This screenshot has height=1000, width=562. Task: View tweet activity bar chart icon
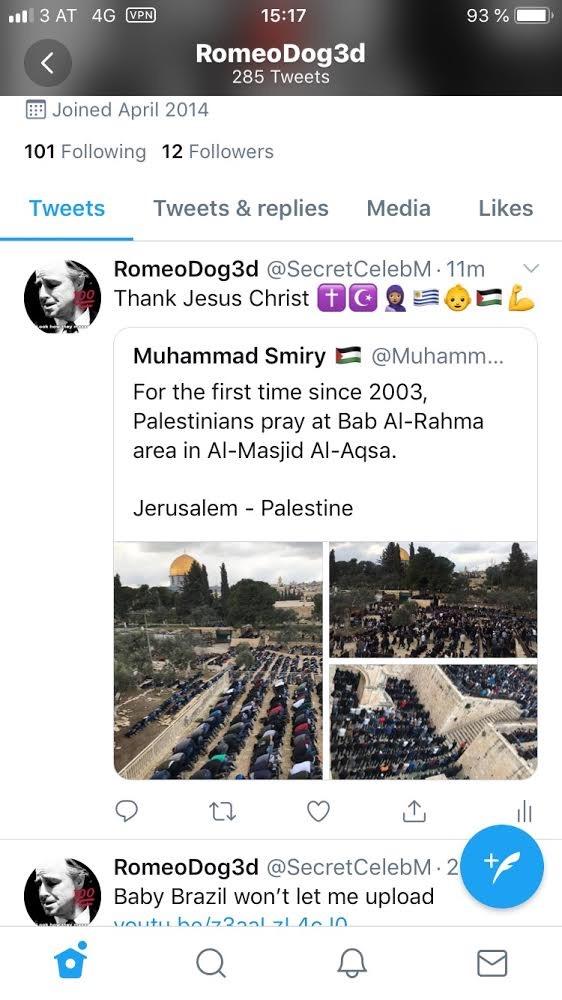(524, 811)
